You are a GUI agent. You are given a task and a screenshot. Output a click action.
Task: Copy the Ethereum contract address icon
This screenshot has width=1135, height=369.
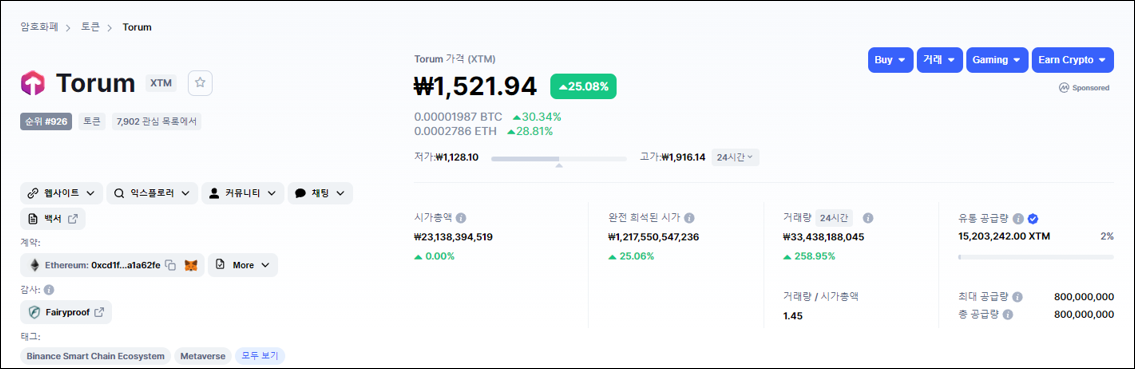[171, 266]
